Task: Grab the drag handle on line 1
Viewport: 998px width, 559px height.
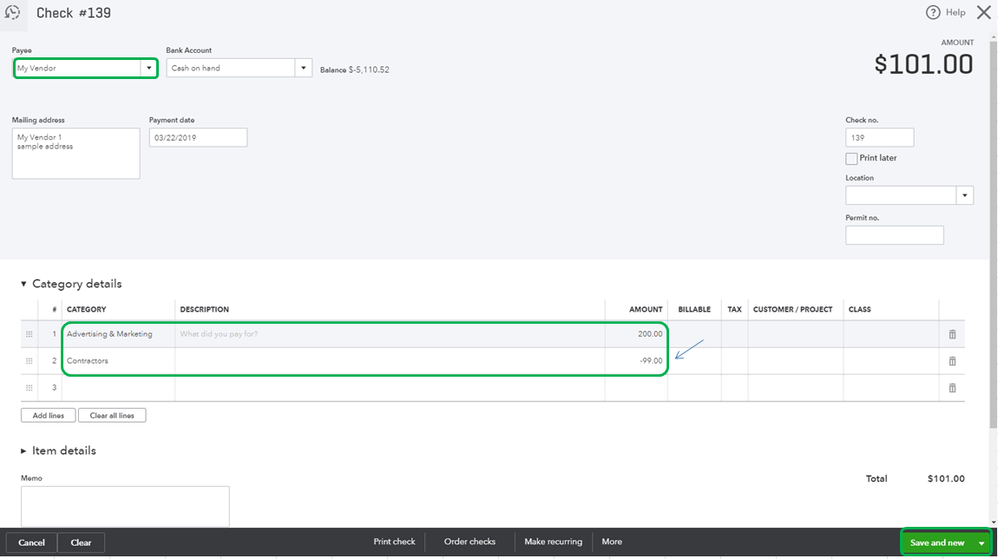Action: (x=29, y=334)
